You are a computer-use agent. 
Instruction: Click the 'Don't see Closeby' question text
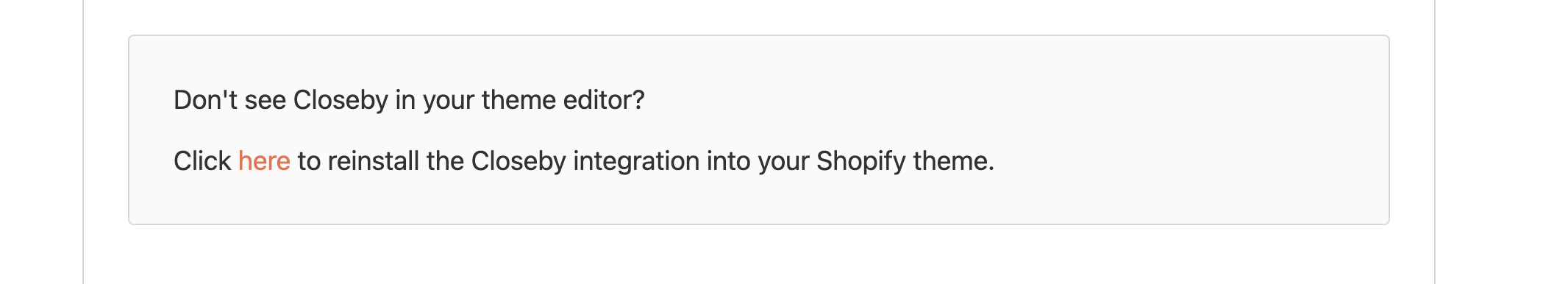[x=409, y=100]
